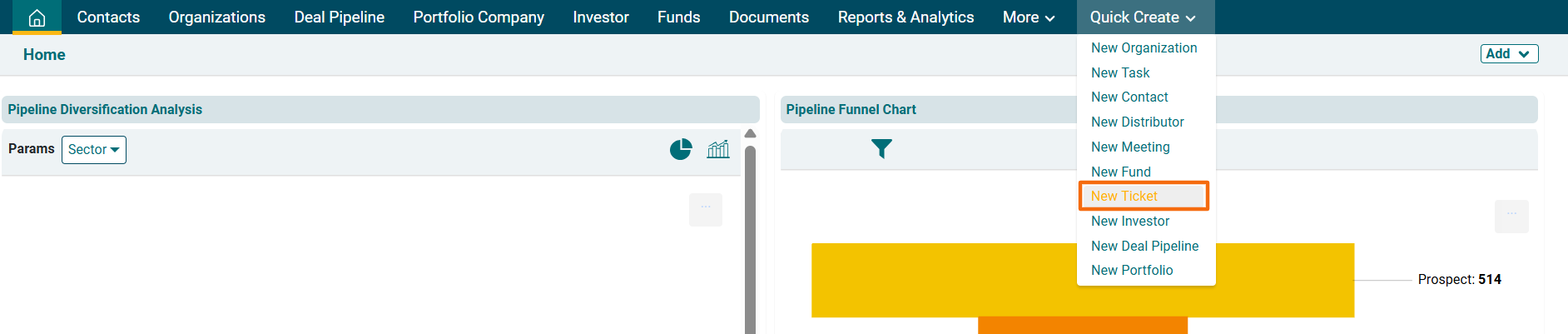Go to Reports & Analytics
Screen dimensions: 1568x334
[906, 17]
